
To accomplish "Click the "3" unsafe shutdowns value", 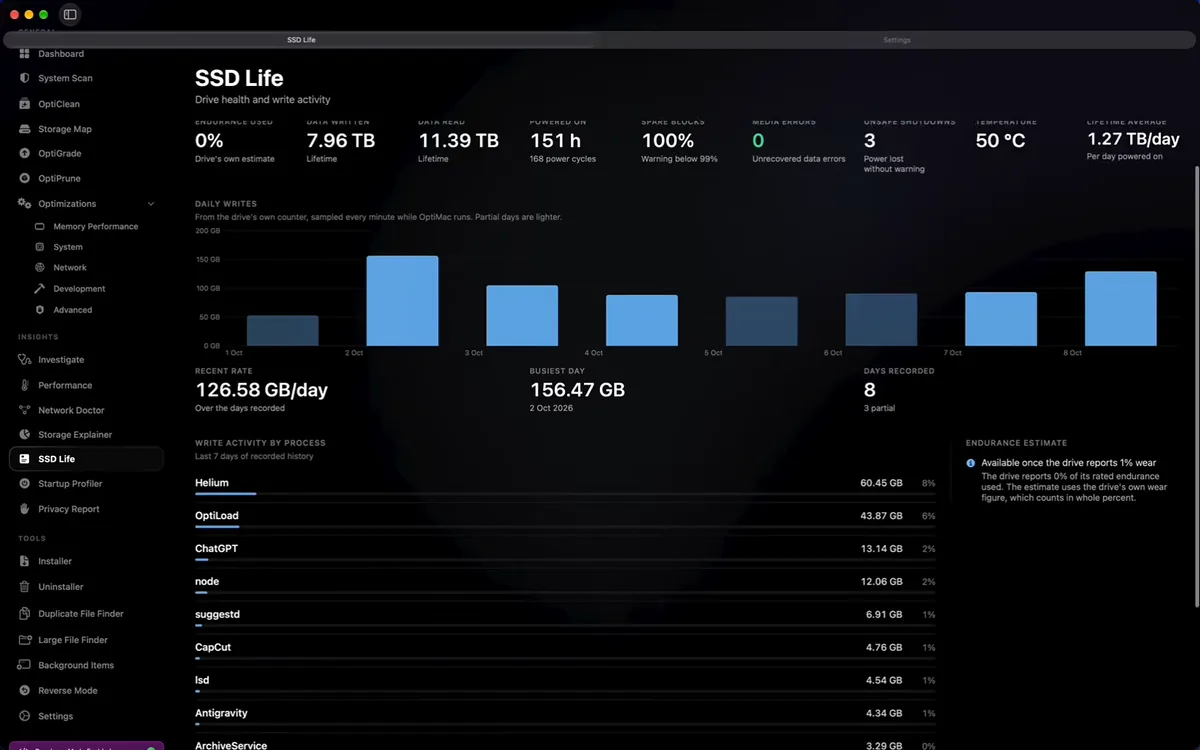I will tap(869, 141).
